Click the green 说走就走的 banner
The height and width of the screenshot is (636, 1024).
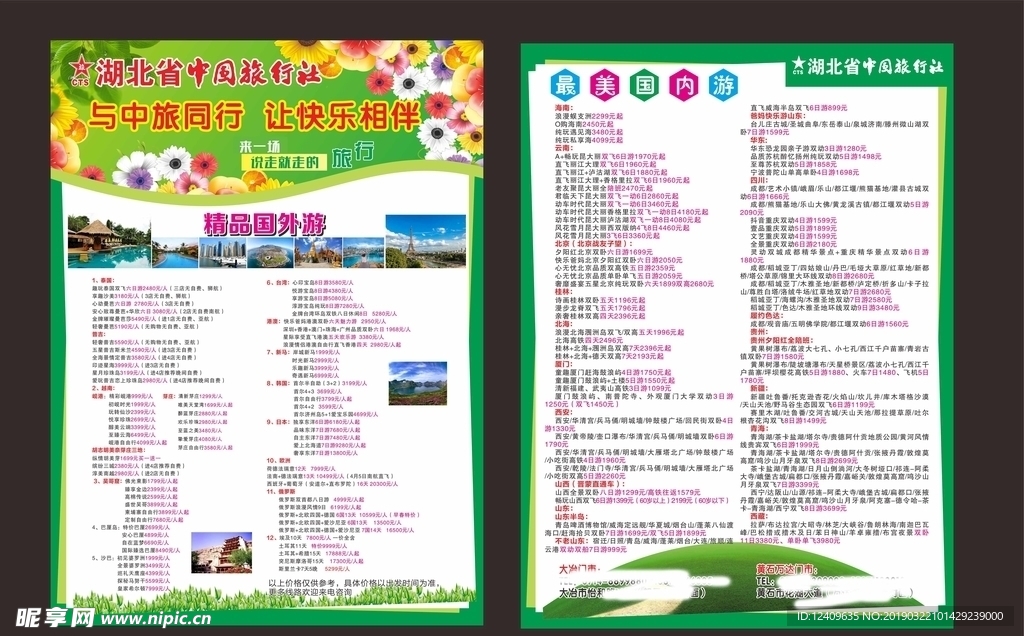pyautogui.click(x=283, y=163)
